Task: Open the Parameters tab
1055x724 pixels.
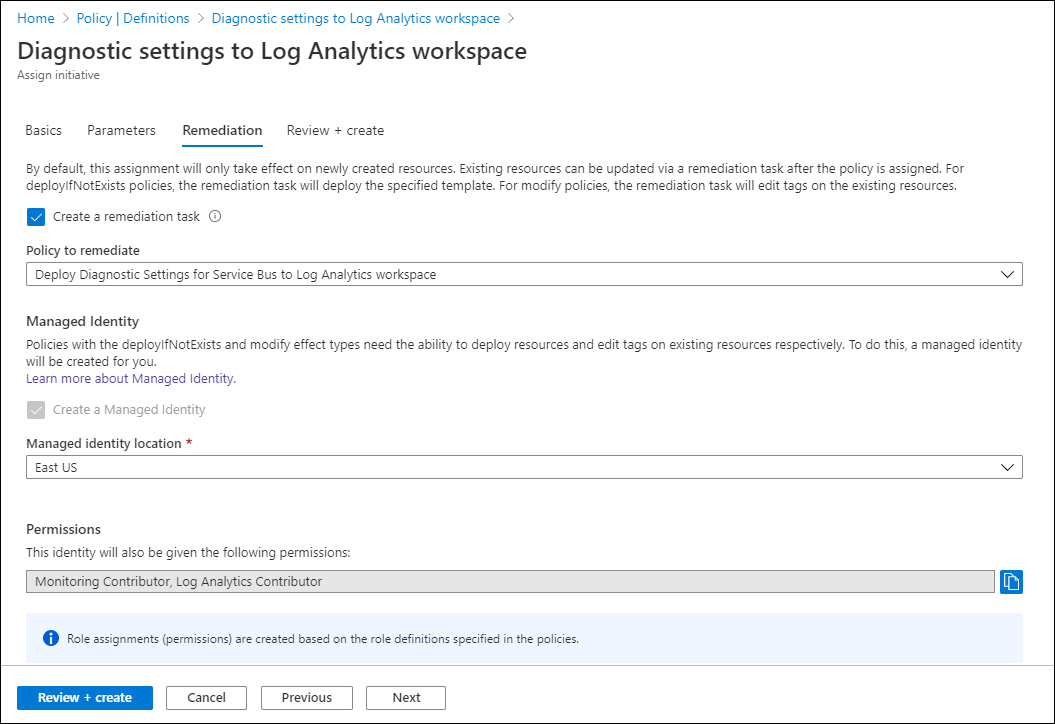Action: pyautogui.click(x=121, y=130)
